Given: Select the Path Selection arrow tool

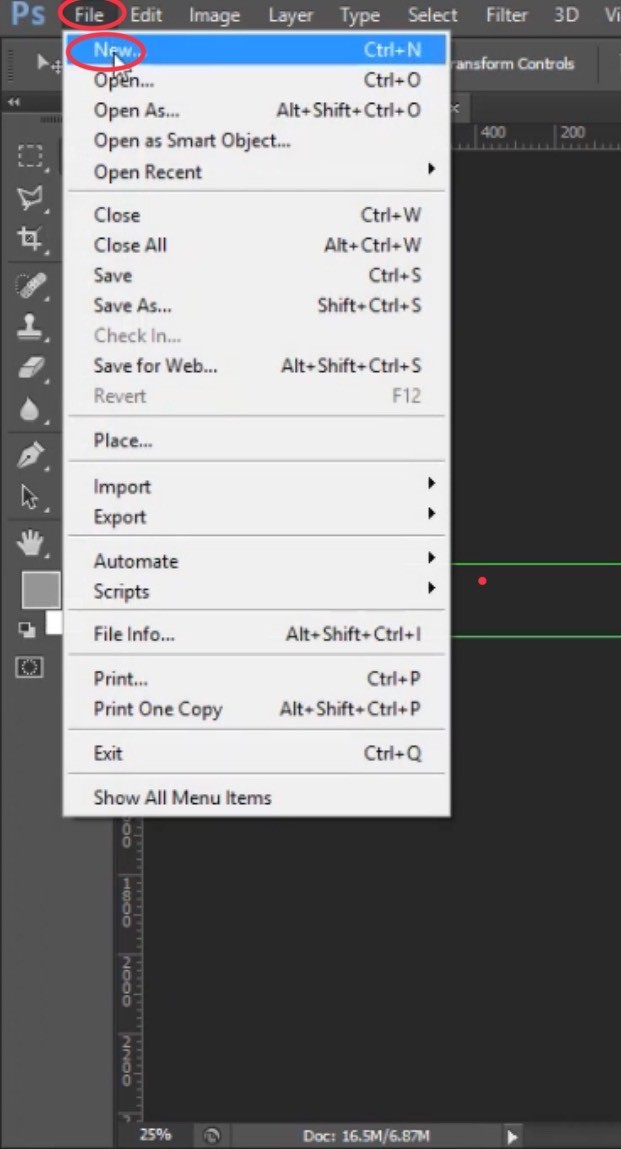Looking at the screenshot, I should coord(31,497).
